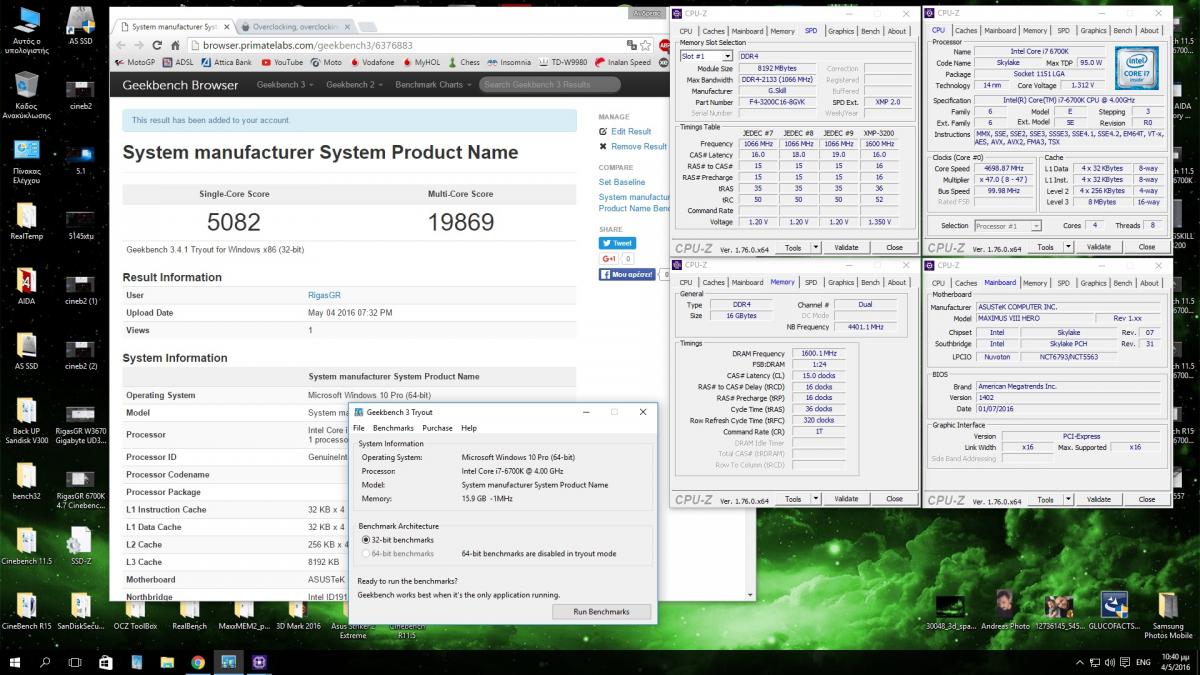Screen dimensions: 1200x675
Task: Switch to Graphics tab in SPD CPU-Z window
Action: [x=841, y=31]
